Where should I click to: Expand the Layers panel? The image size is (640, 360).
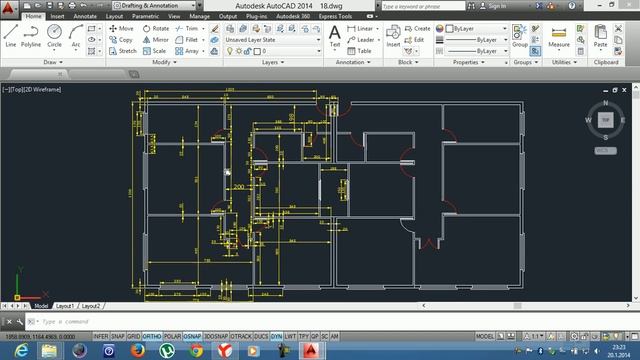click(x=273, y=62)
